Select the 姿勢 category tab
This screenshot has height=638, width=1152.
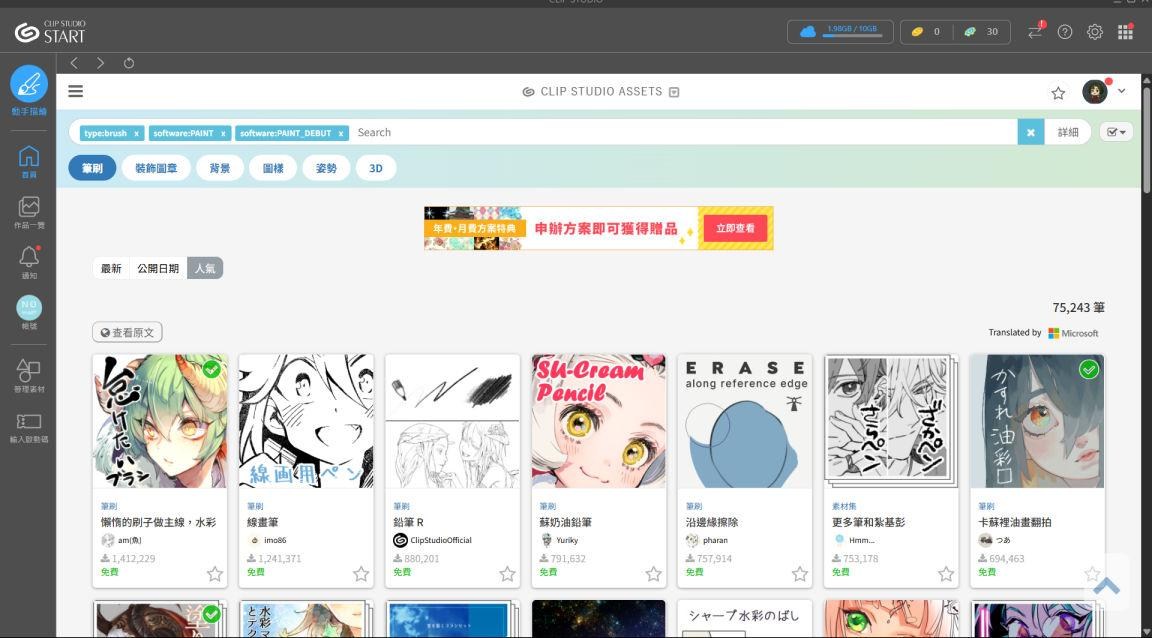[x=326, y=168]
